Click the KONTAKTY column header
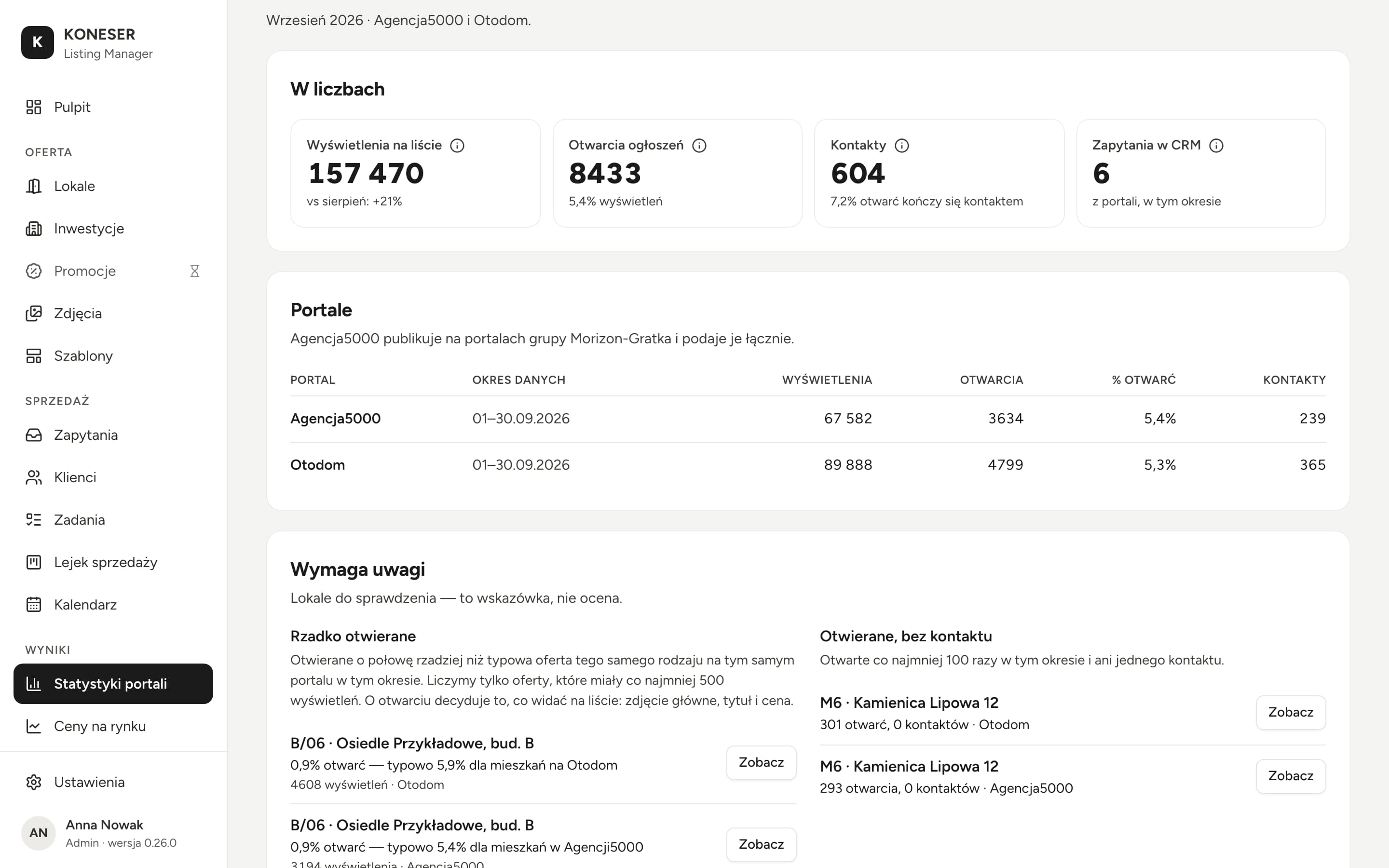1389x868 pixels. pos(1294,380)
